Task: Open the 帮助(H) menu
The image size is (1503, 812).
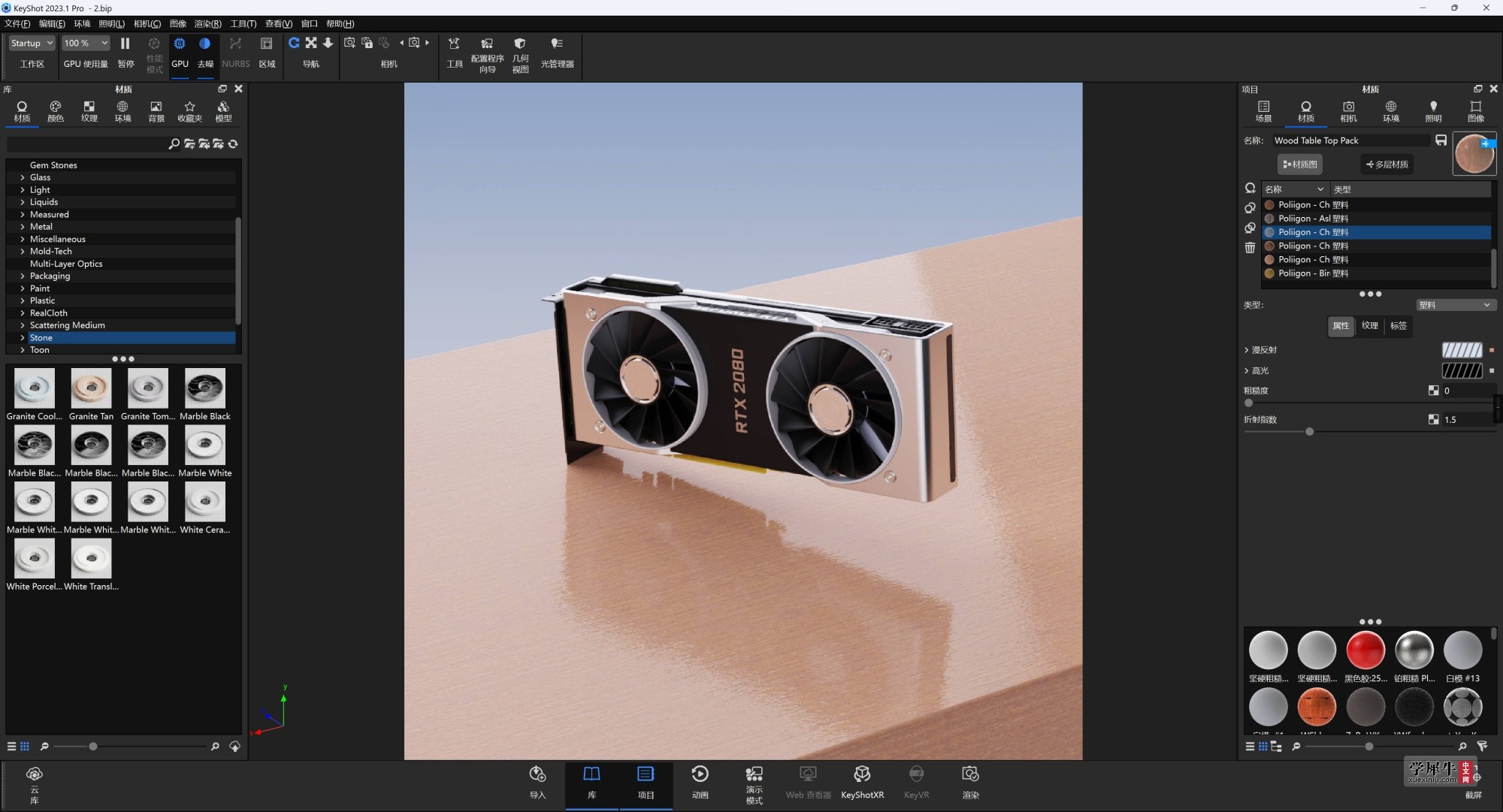Action: pyautogui.click(x=340, y=23)
